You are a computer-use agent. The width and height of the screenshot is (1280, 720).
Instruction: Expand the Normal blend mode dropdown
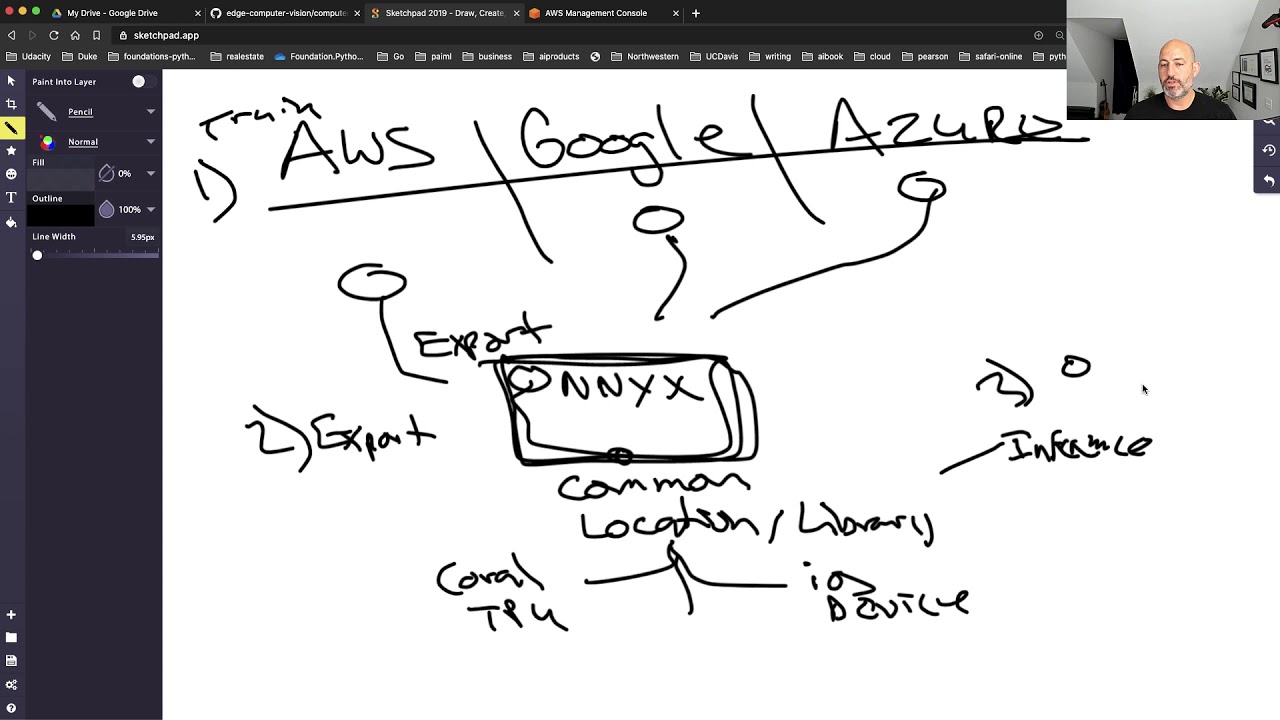click(x=151, y=142)
